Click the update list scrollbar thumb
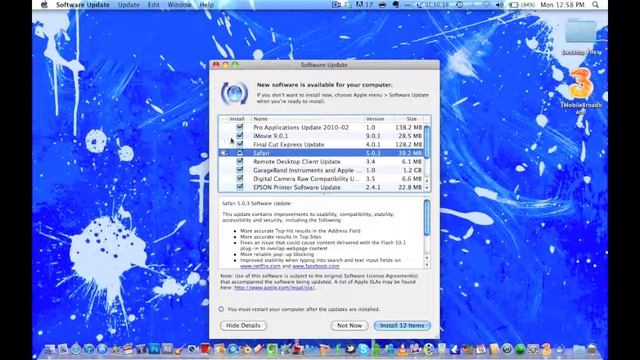This screenshot has height=360, width=640. (427, 142)
